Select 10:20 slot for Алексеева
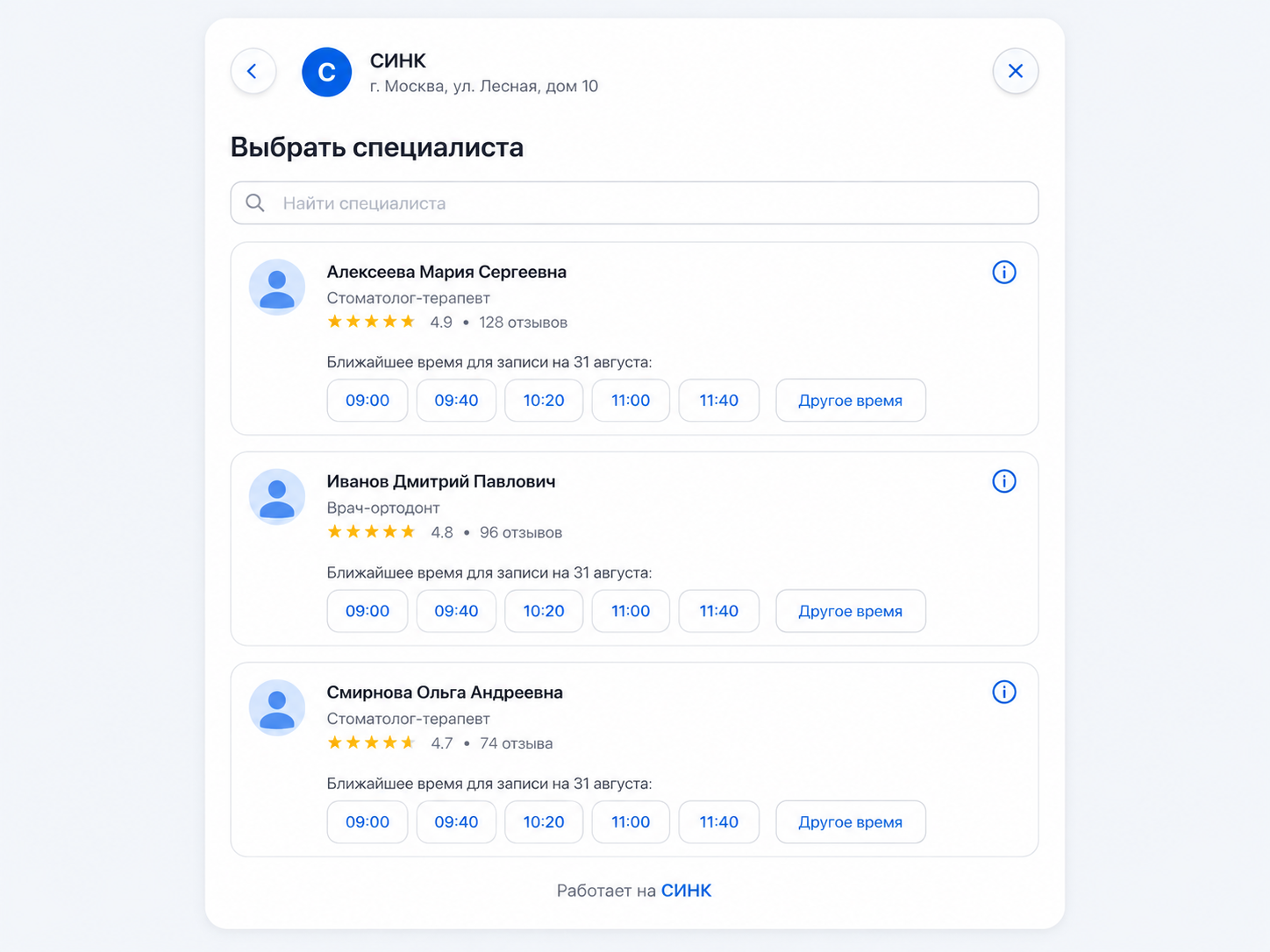 [x=544, y=401]
